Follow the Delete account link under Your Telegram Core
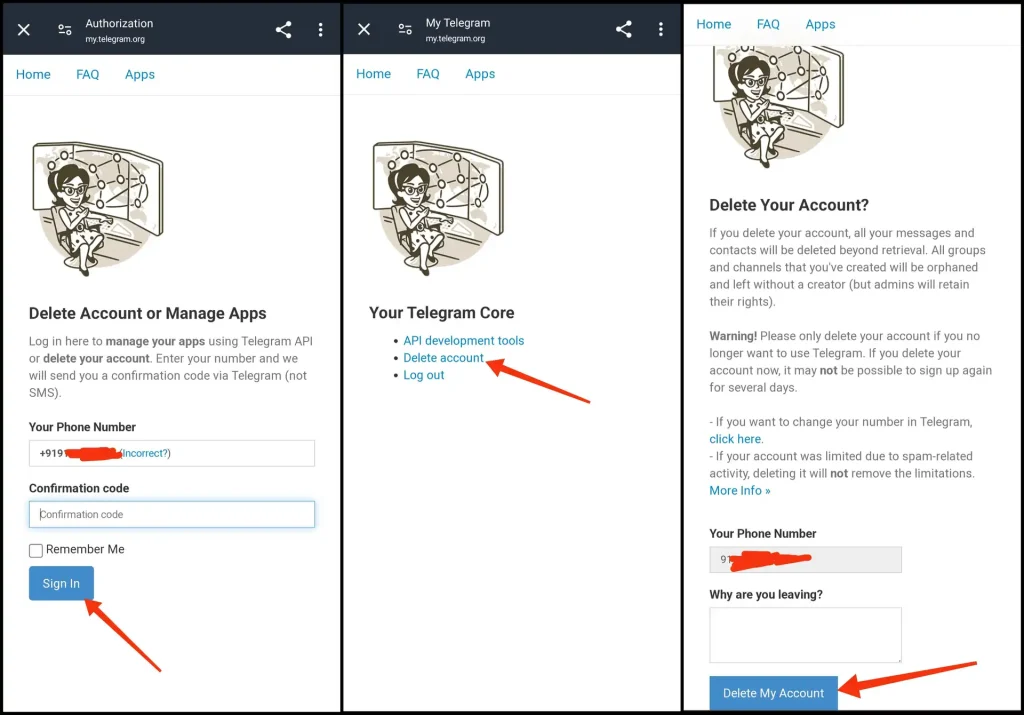The height and width of the screenshot is (715, 1024). tap(443, 357)
